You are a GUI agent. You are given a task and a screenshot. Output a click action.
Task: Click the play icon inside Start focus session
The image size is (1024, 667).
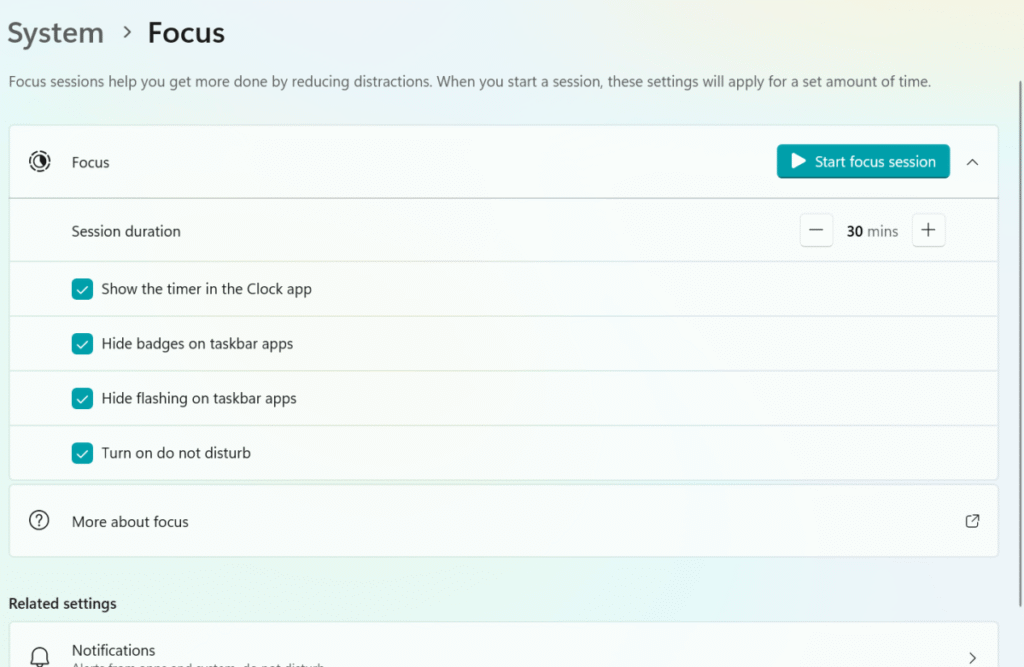(x=799, y=161)
